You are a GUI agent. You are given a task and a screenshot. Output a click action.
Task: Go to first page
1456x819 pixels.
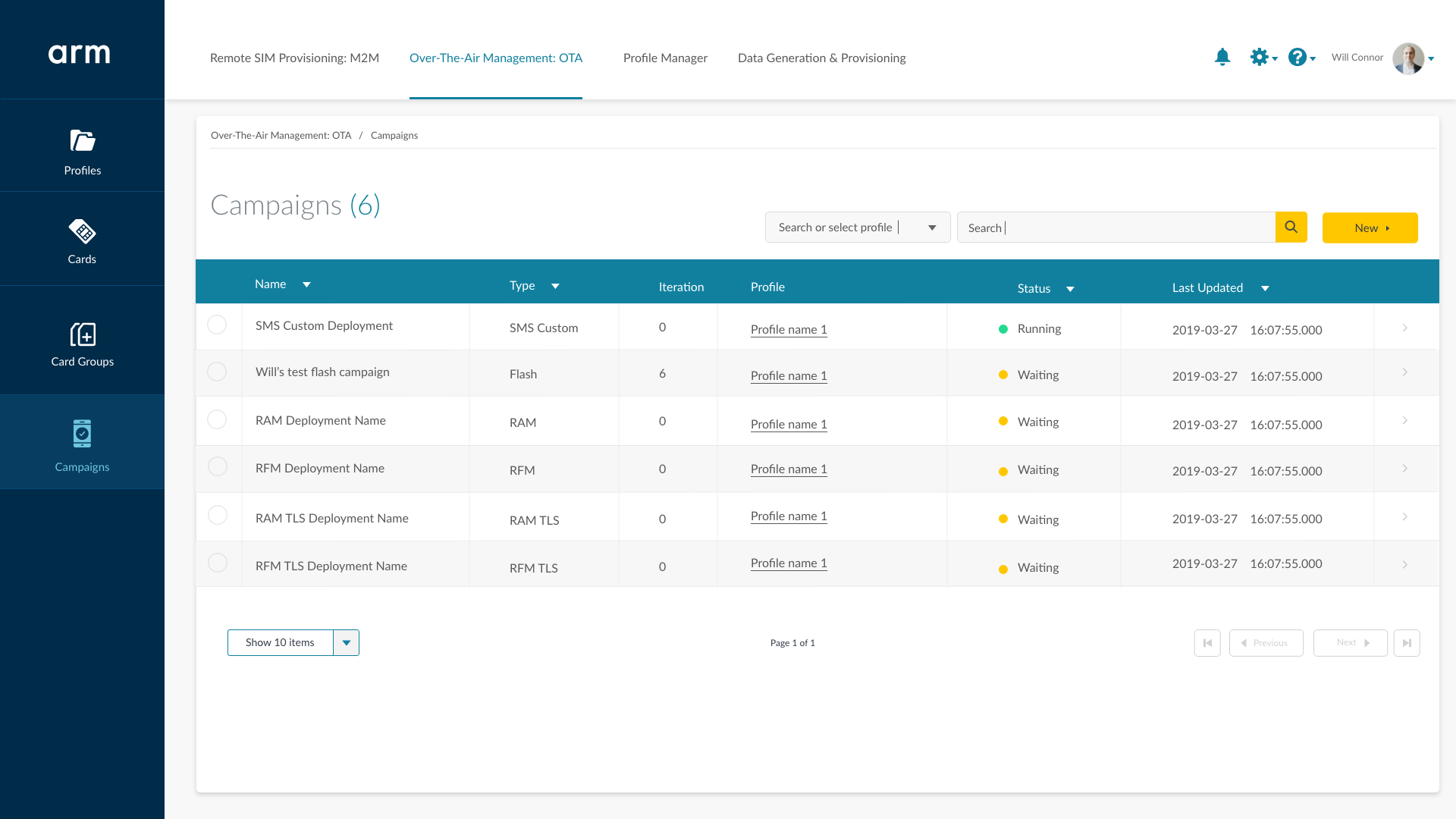click(1207, 643)
